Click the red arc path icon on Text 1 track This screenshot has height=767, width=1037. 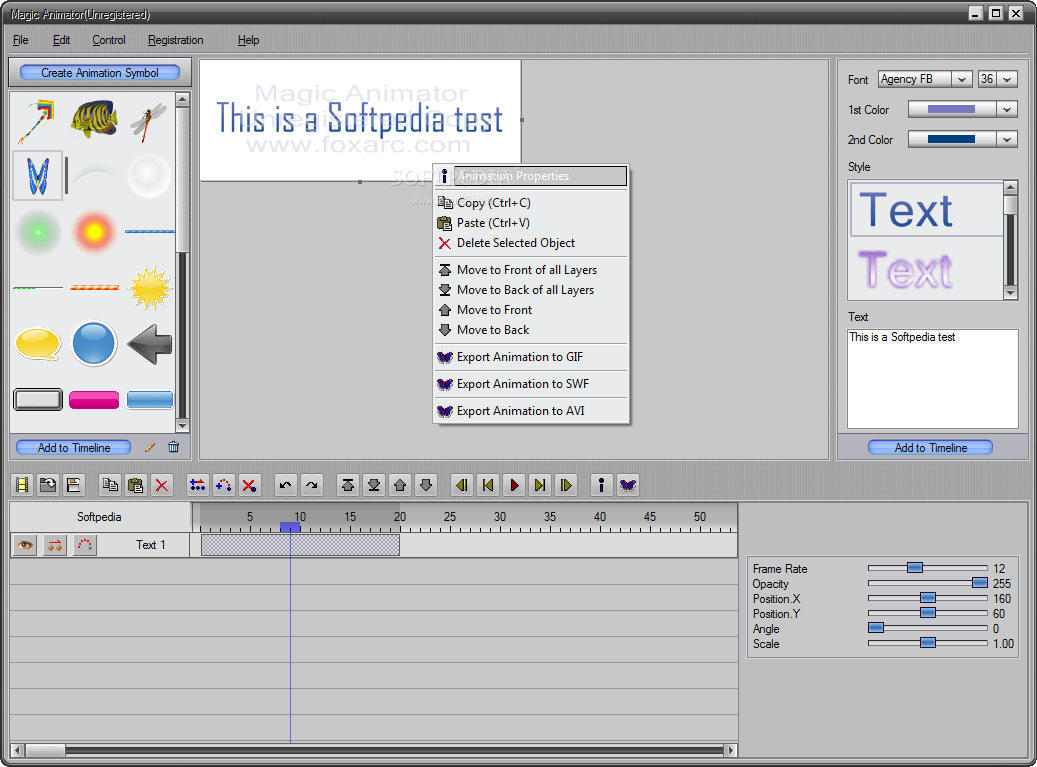pos(85,545)
